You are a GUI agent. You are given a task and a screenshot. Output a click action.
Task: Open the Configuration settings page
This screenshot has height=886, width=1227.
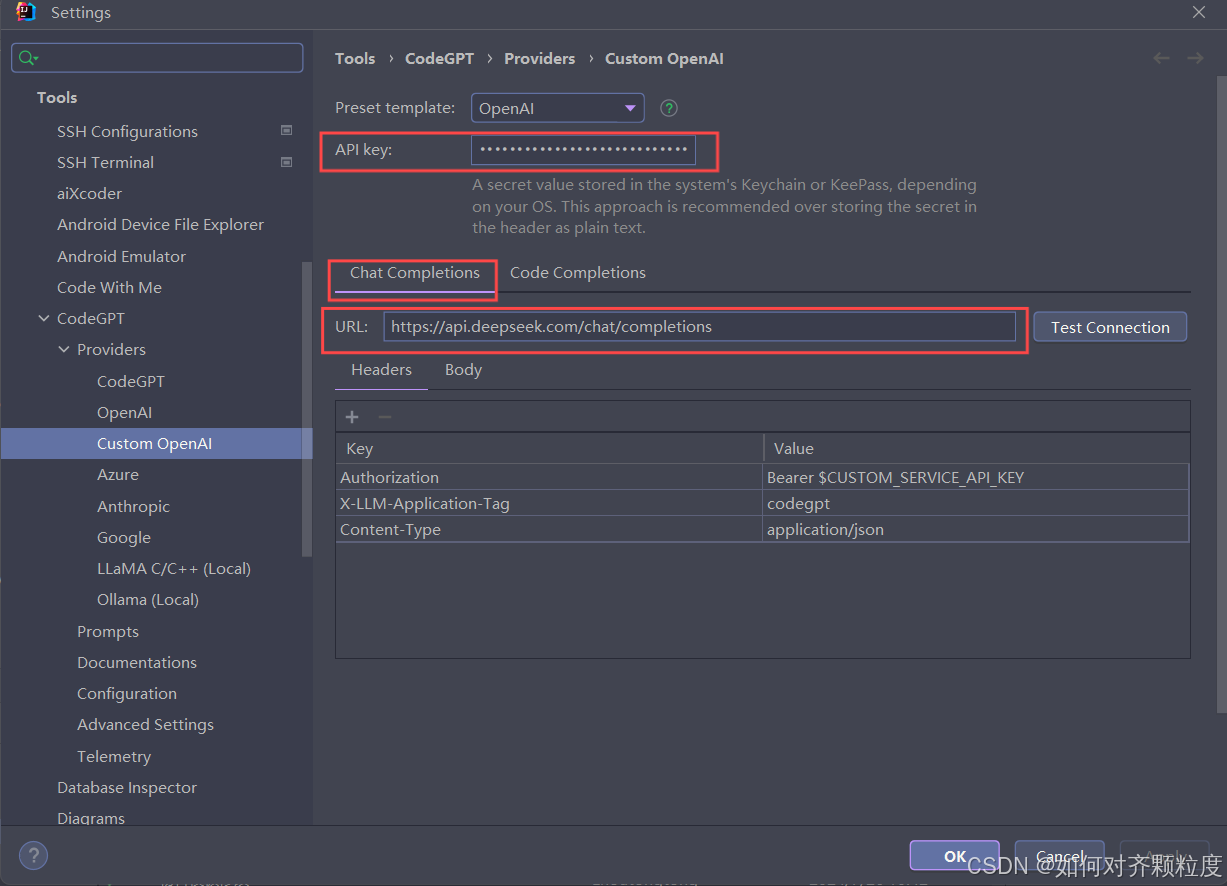(x=127, y=693)
